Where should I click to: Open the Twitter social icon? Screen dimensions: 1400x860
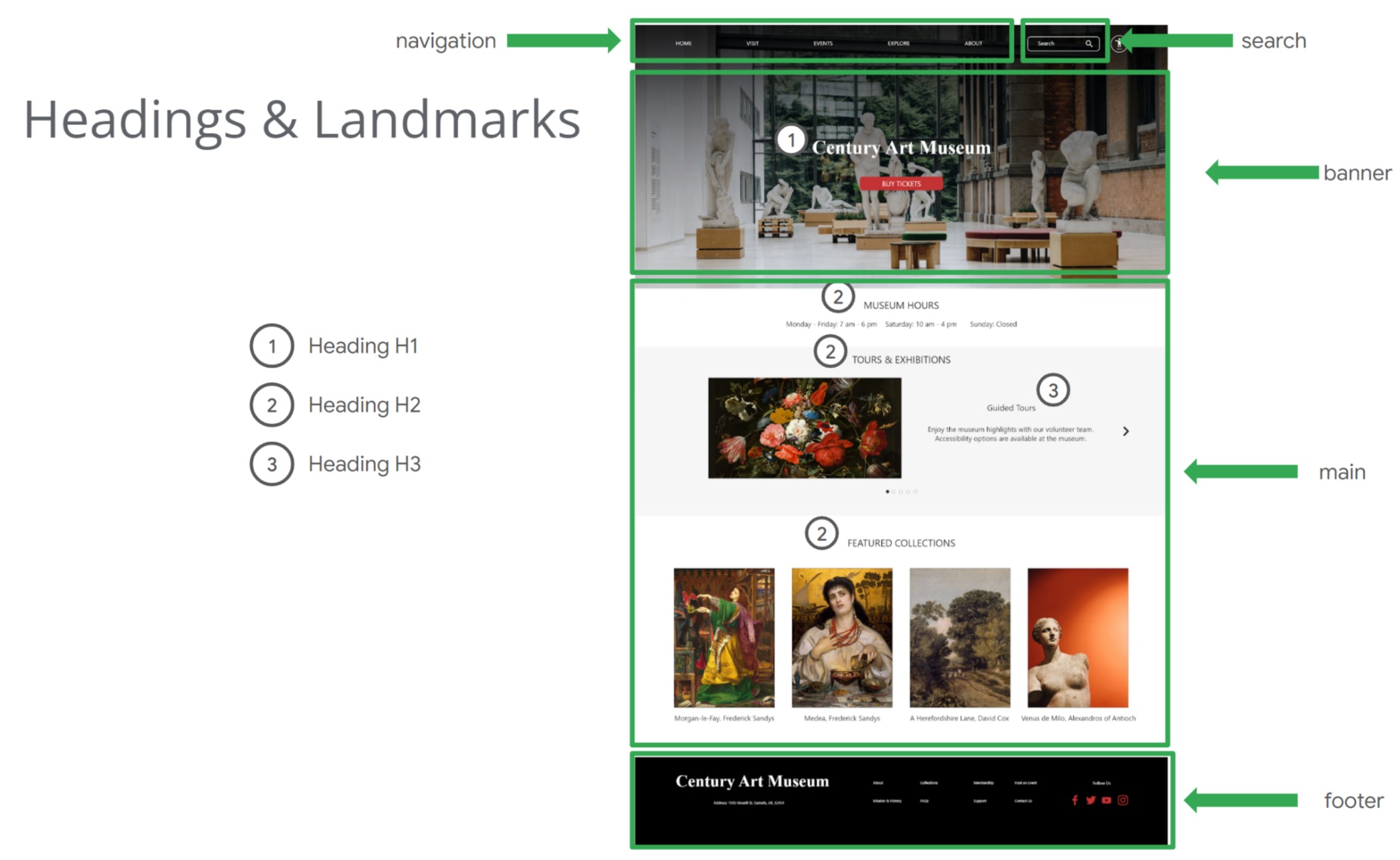pyautogui.click(x=1090, y=800)
